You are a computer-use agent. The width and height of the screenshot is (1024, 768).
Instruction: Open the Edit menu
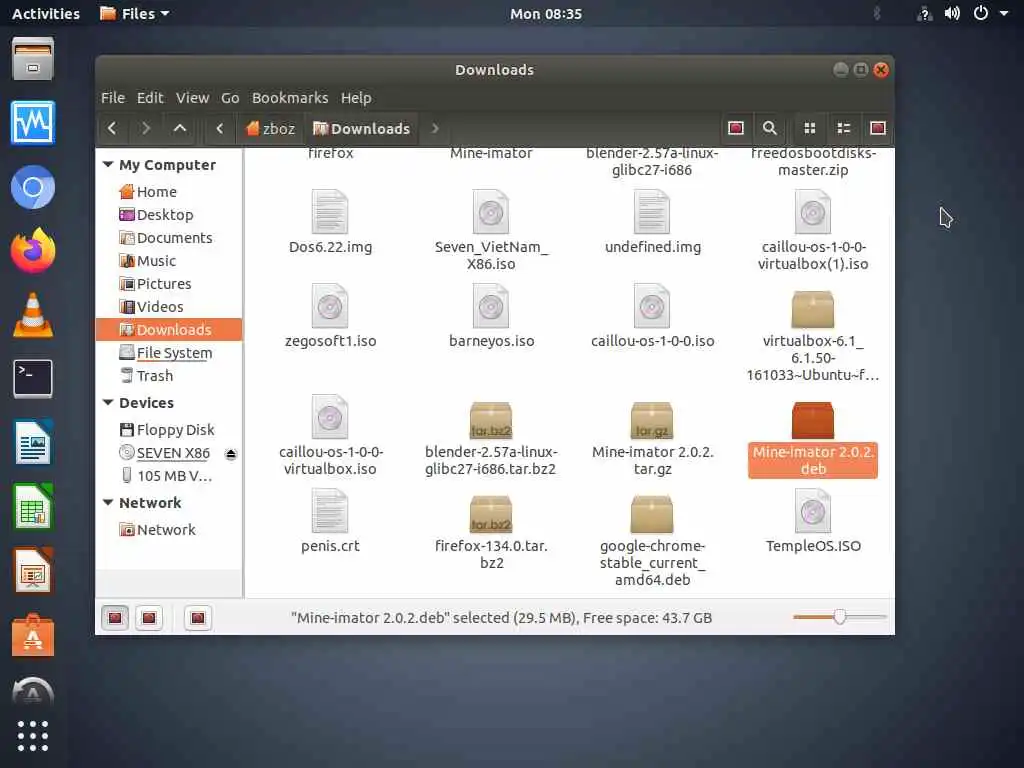(150, 98)
